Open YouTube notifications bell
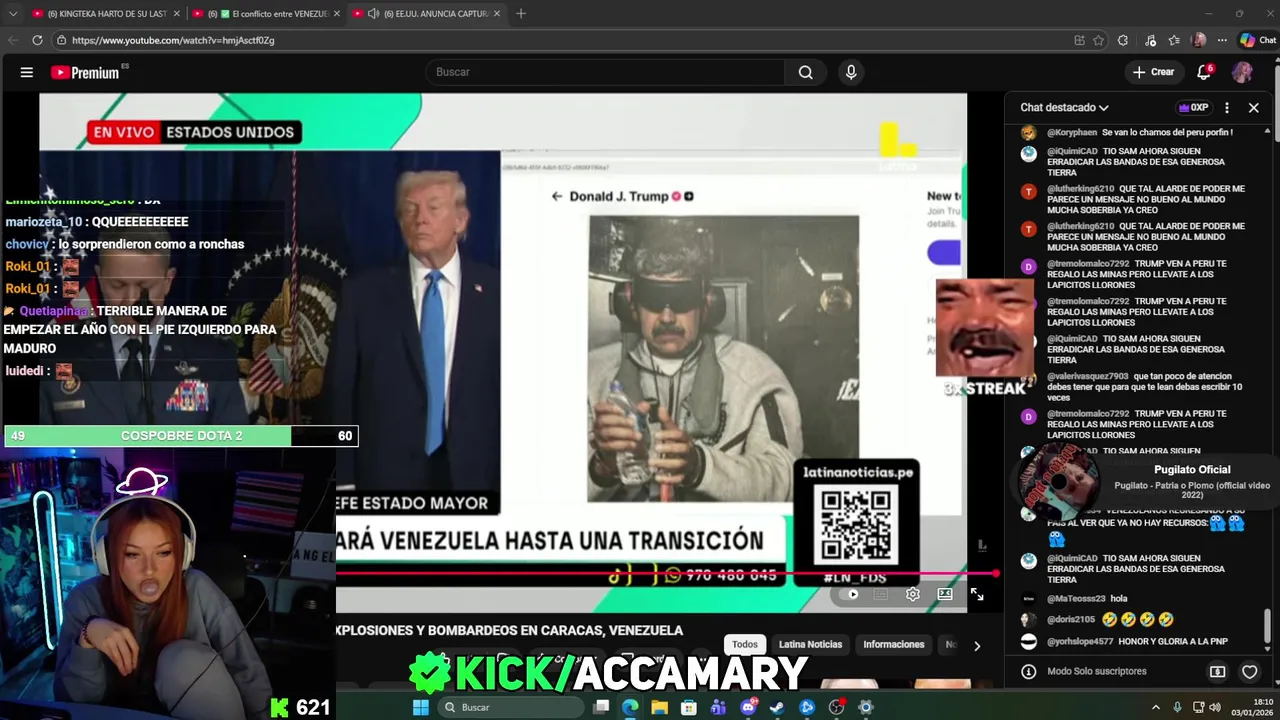The width and height of the screenshot is (1280, 720). pyautogui.click(x=1205, y=72)
